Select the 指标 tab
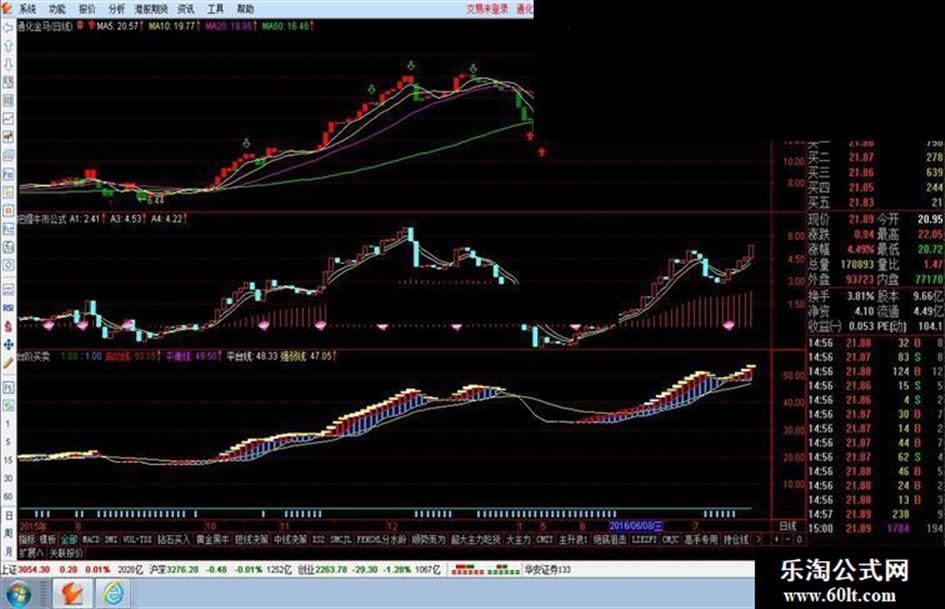Screen dimensions: 945x609 tap(28, 540)
